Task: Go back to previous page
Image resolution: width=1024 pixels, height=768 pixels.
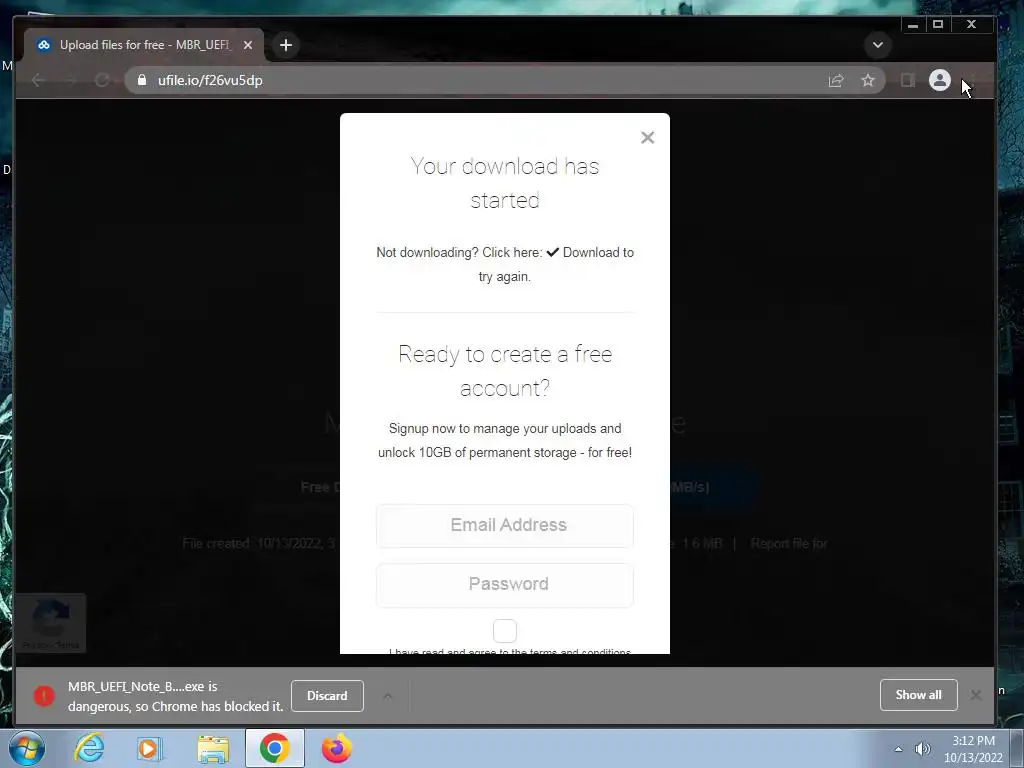Action: point(38,80)
